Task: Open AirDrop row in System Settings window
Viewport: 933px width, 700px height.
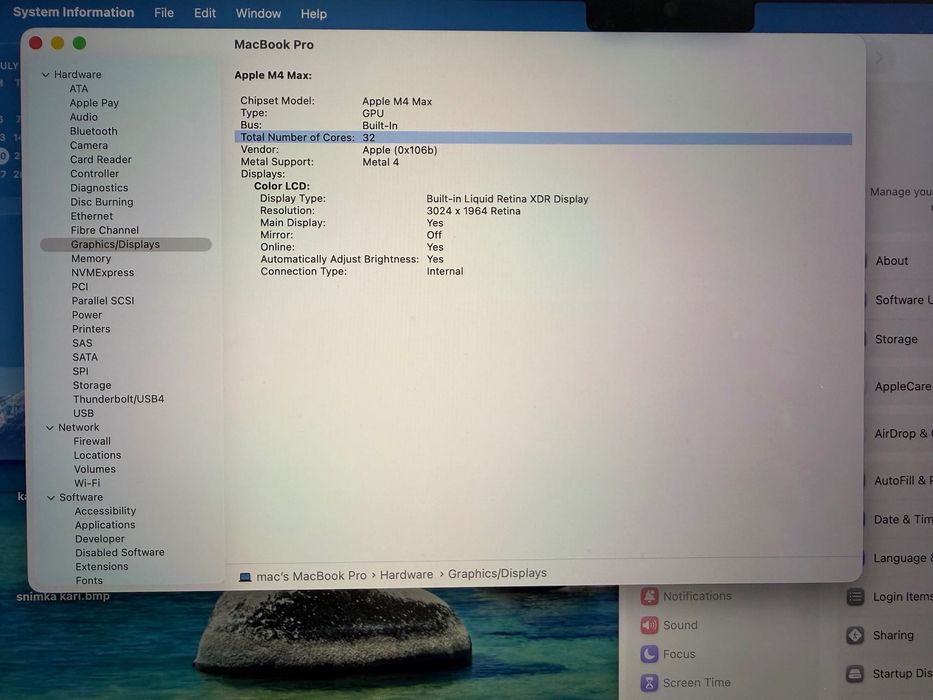Action: 903,434
